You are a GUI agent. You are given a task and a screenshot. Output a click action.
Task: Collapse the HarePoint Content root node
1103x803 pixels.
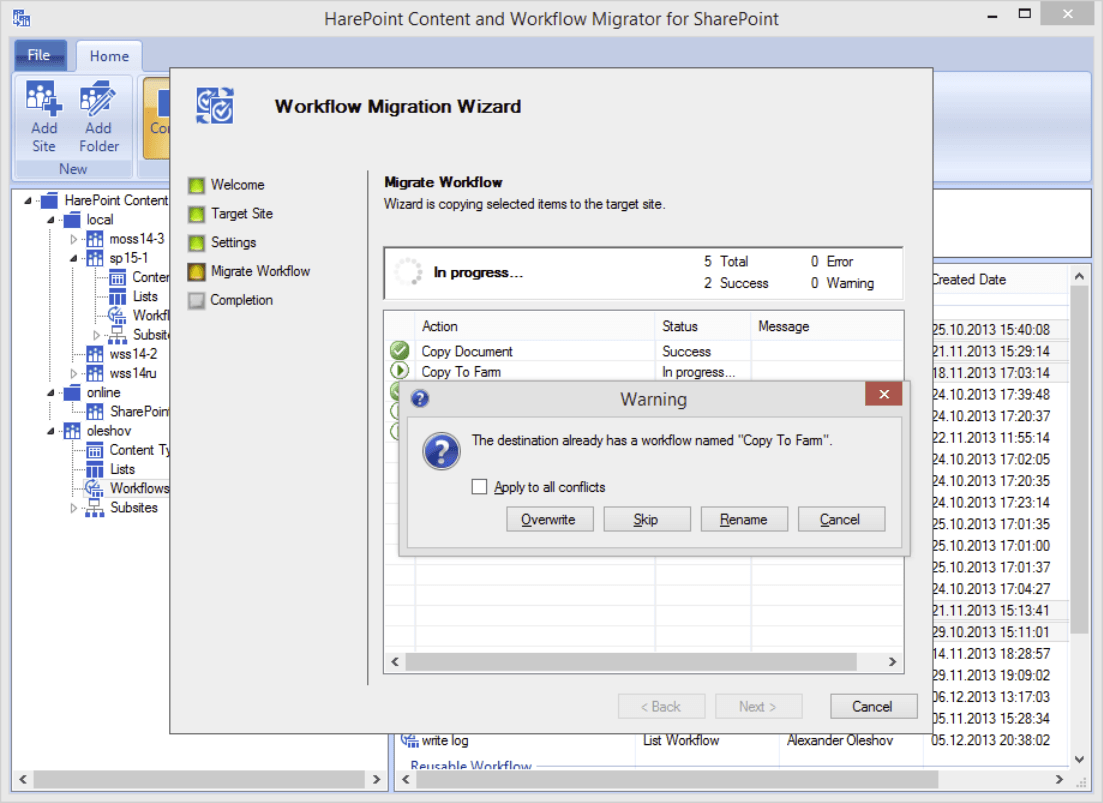(27, 201)
